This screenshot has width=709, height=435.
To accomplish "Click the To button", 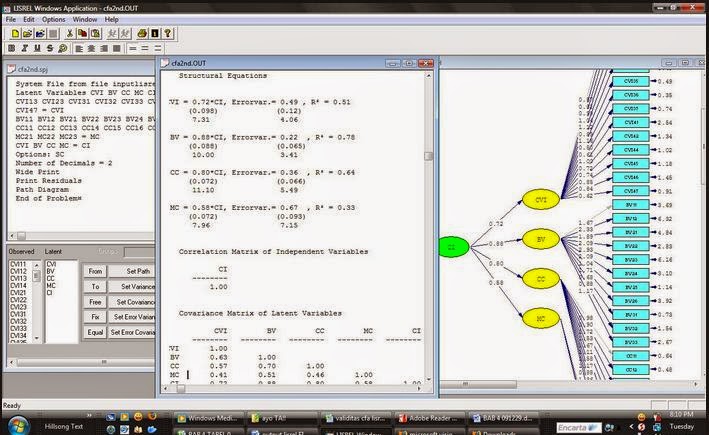I will pyautogui.click(x=95, y=287).
